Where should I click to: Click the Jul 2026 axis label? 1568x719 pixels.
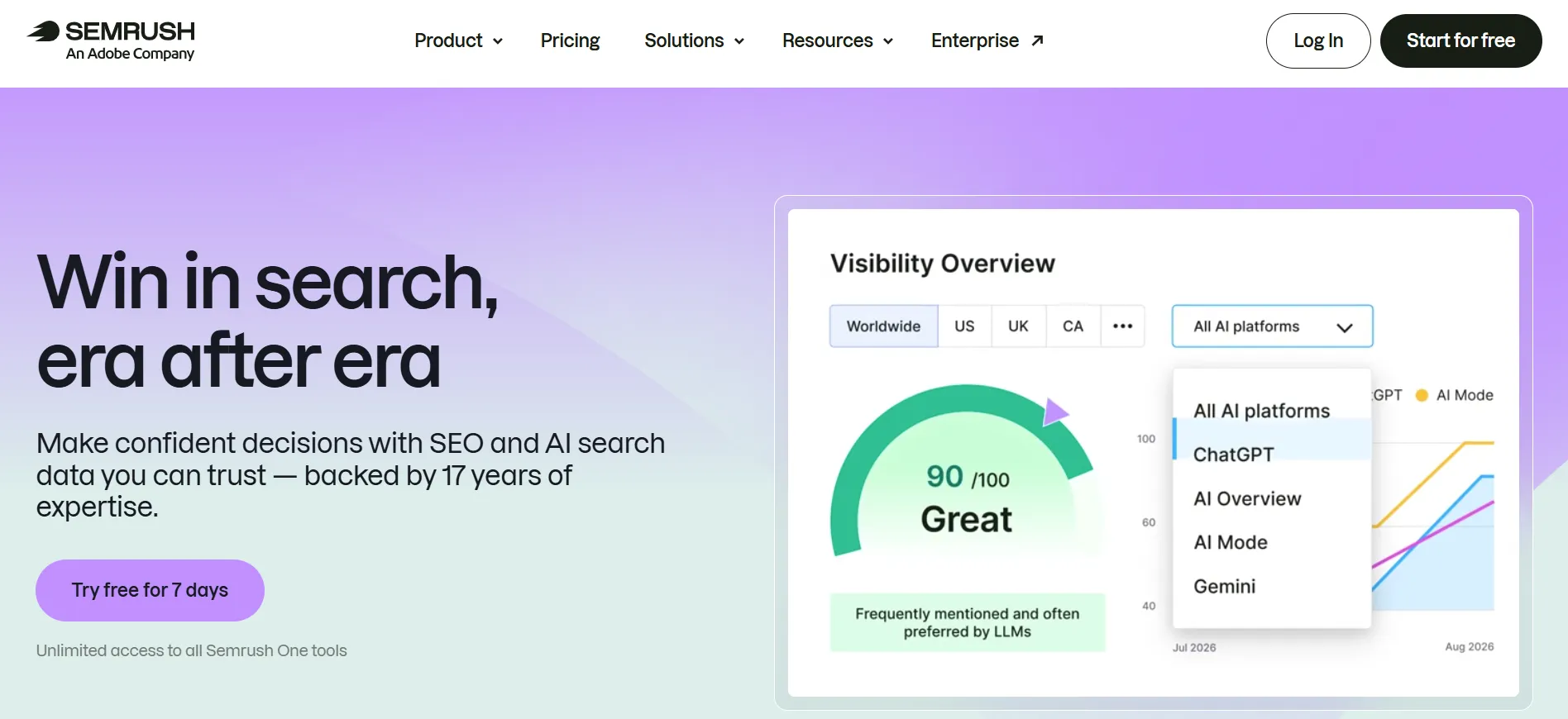pyautogui.click(x=1194, y=647)
